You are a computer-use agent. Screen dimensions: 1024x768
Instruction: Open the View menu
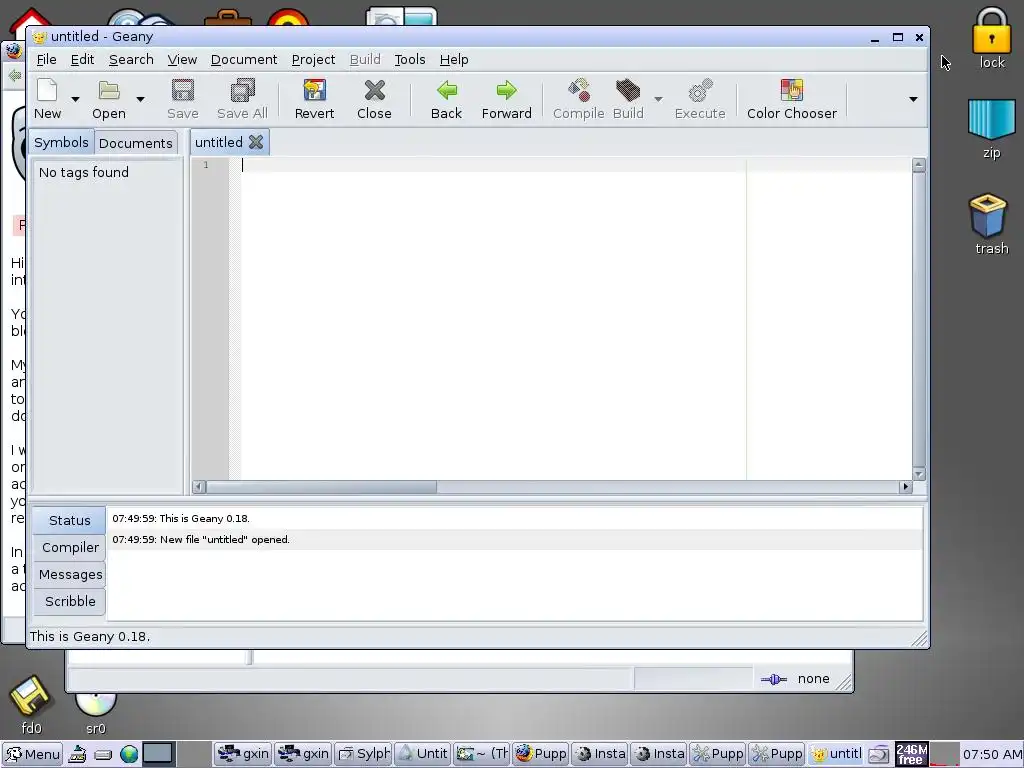point(182,59)
